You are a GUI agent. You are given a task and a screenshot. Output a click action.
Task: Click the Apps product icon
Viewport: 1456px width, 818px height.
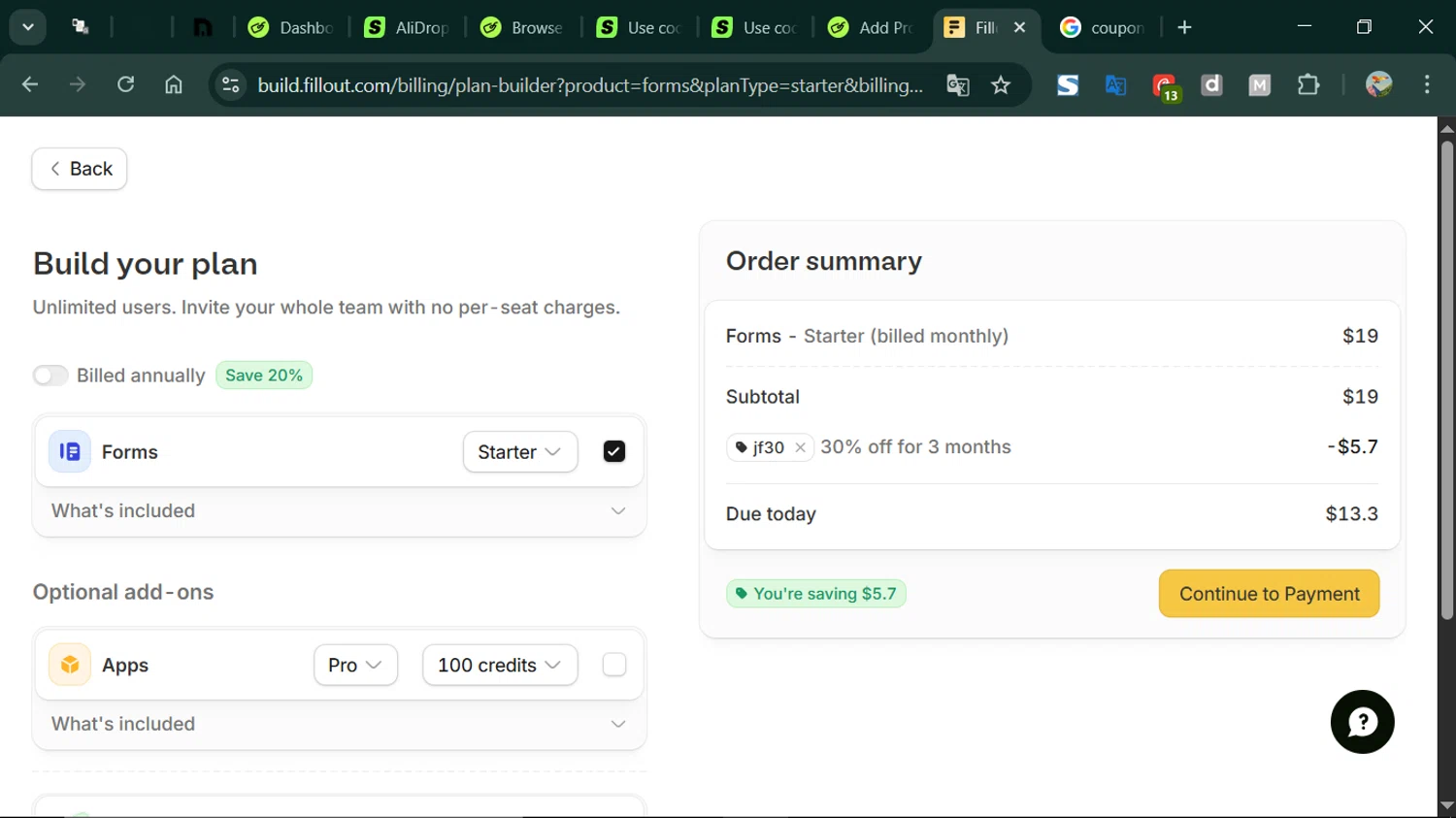(70, 665)
